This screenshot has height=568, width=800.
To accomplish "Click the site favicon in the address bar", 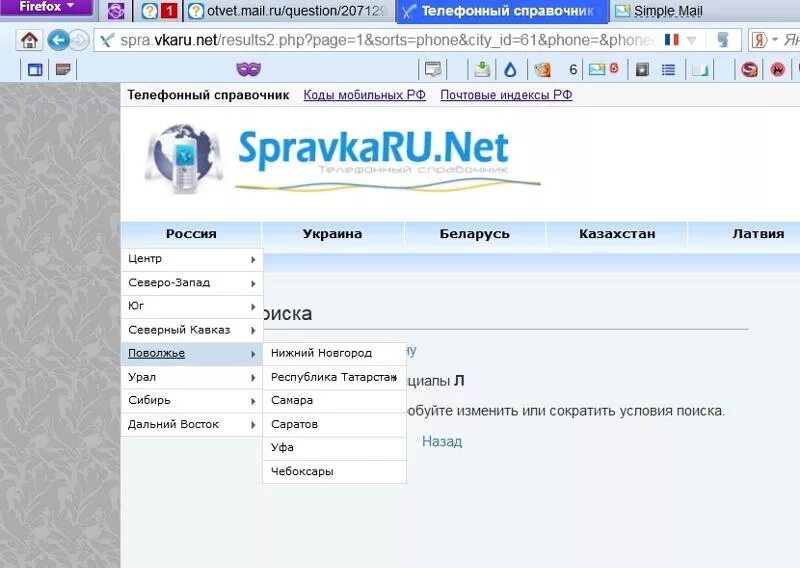I will point(107,40).
